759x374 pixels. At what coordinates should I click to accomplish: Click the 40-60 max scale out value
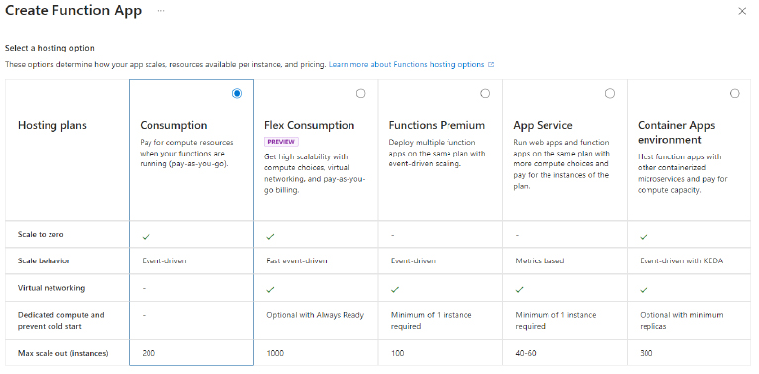[x=526, y=353]
